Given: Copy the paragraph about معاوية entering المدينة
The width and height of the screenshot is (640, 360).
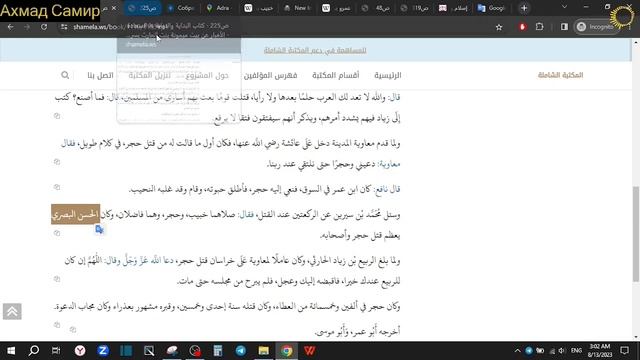Looking at the screenshot, I should (x=57, y=162).
